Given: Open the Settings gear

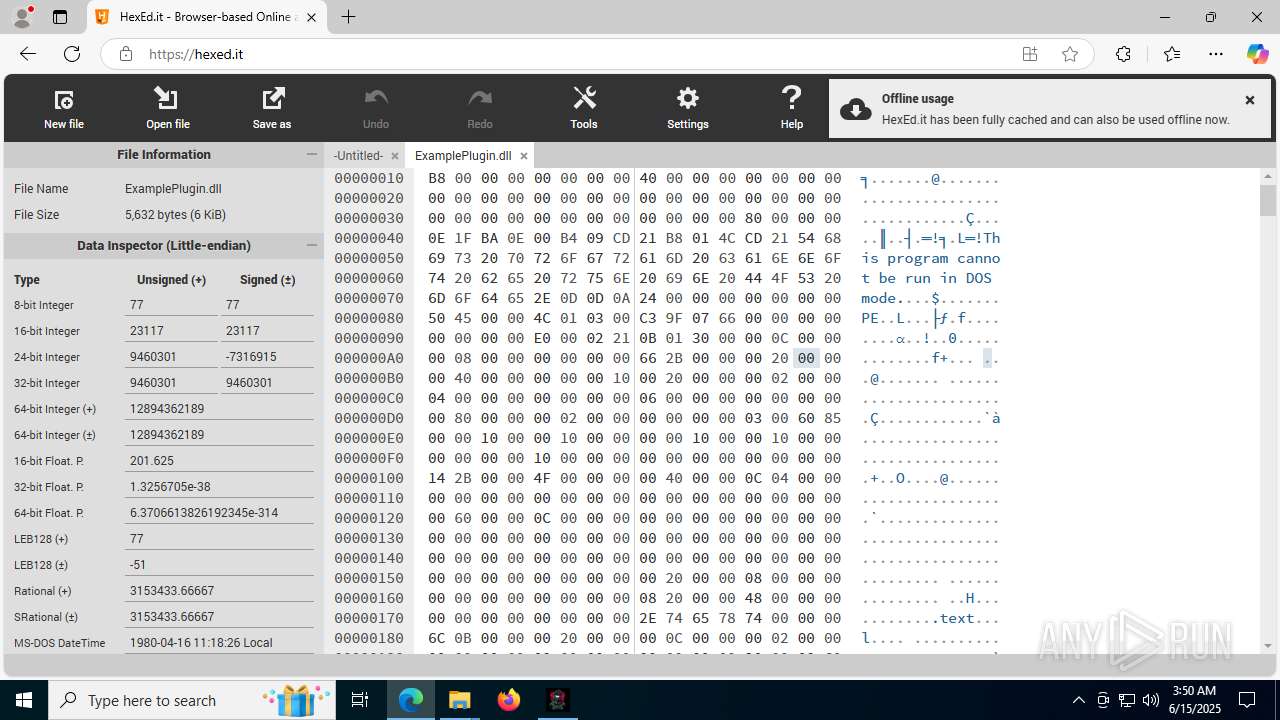Looking at the screenshot, I should click(x=688, y=108).
